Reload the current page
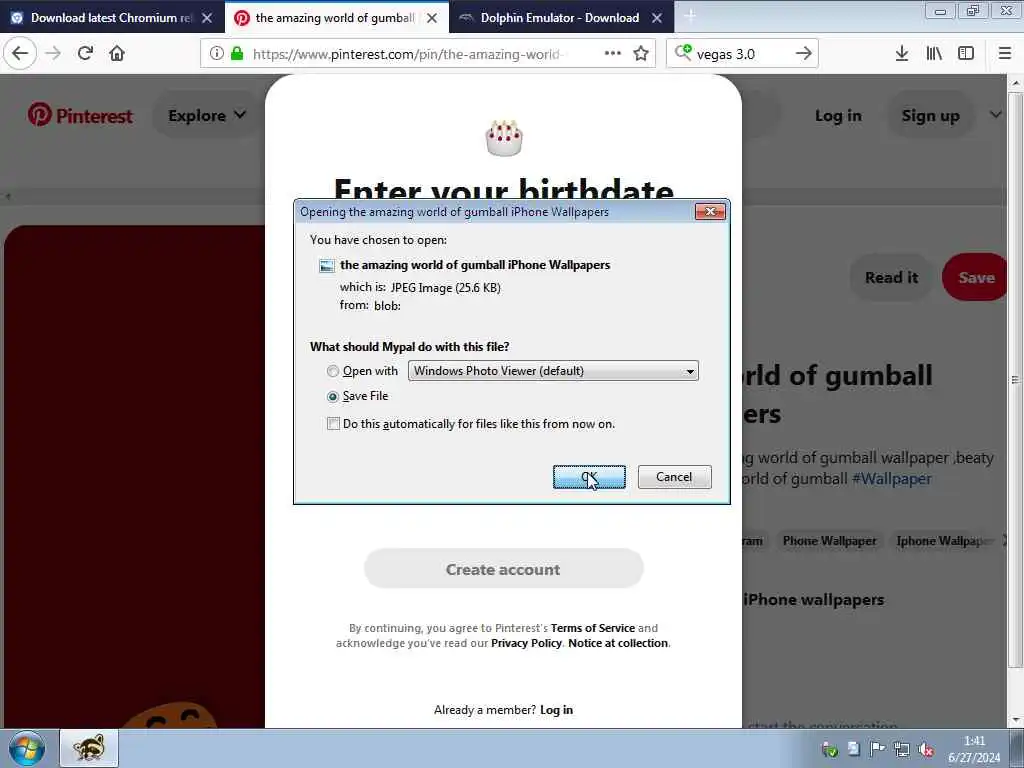 [85, 54]
